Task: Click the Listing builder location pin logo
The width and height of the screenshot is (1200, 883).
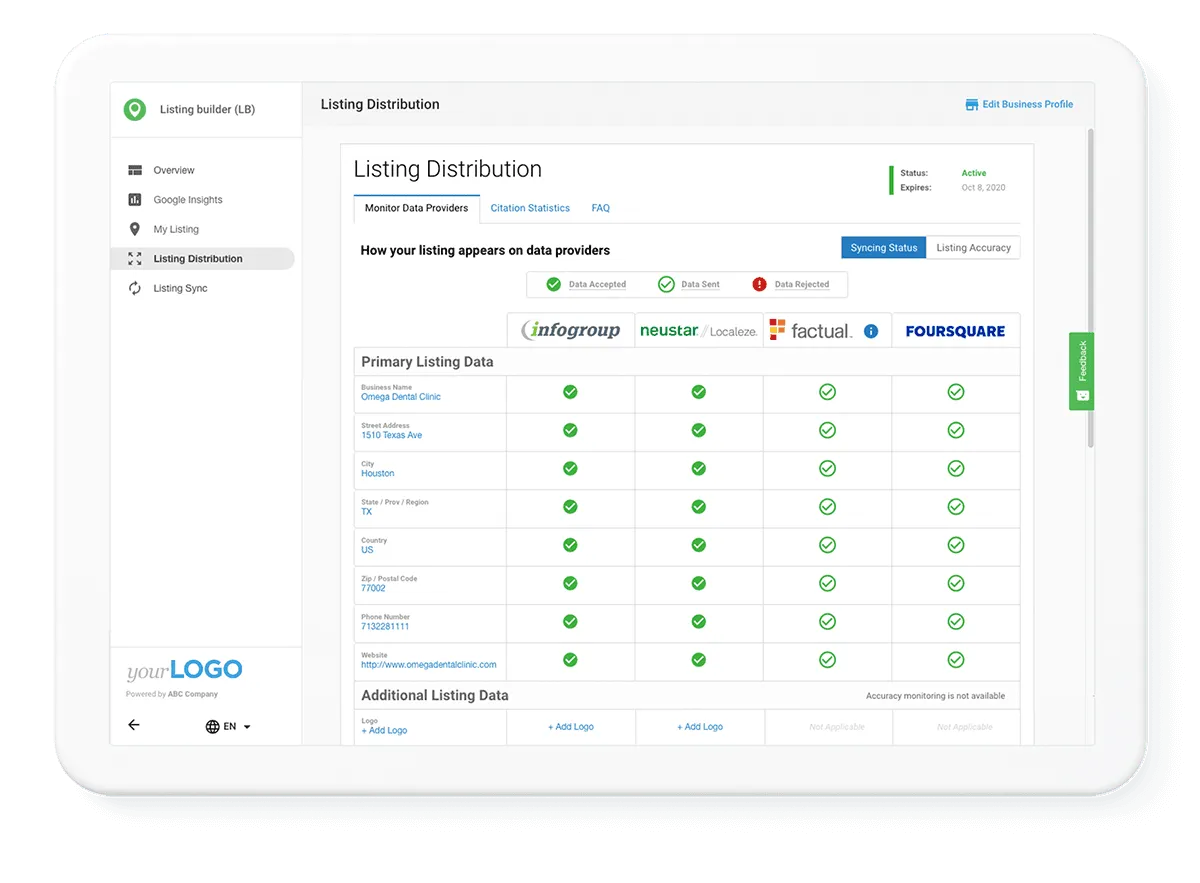Action: tap(134, 109)
